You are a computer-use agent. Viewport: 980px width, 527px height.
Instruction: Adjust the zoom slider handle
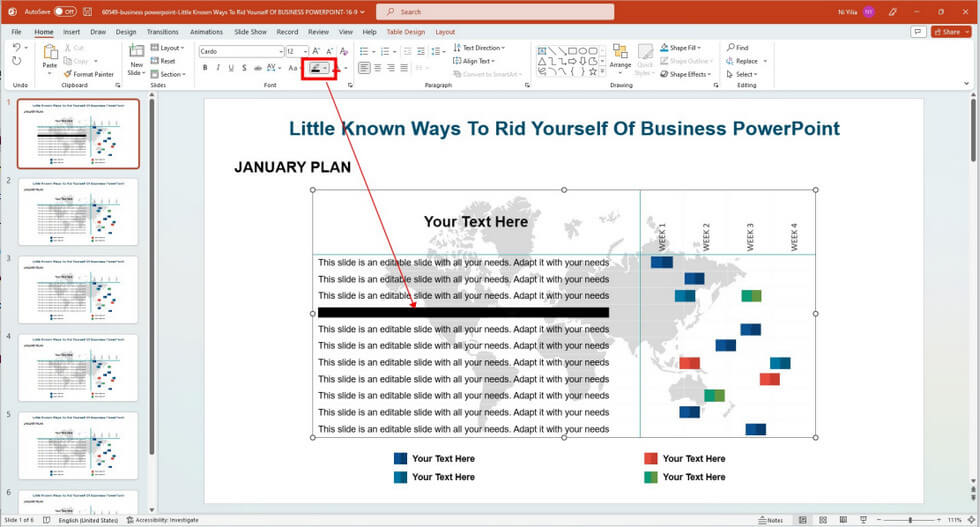tap(910, 520)
